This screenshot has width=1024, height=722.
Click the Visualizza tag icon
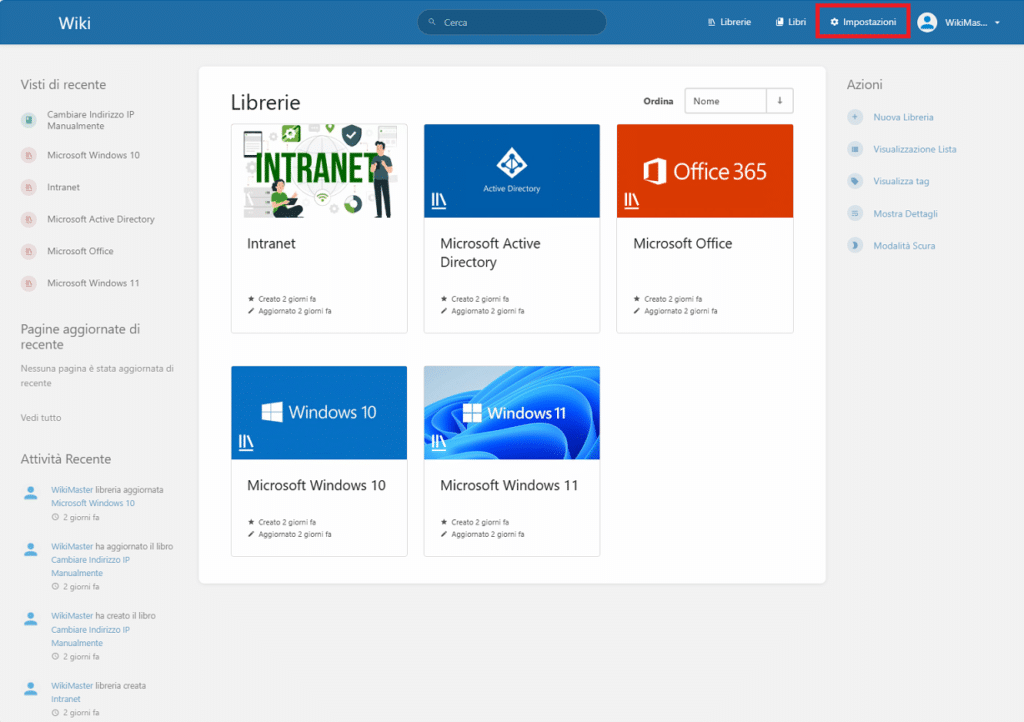click(x=855, y=181)
